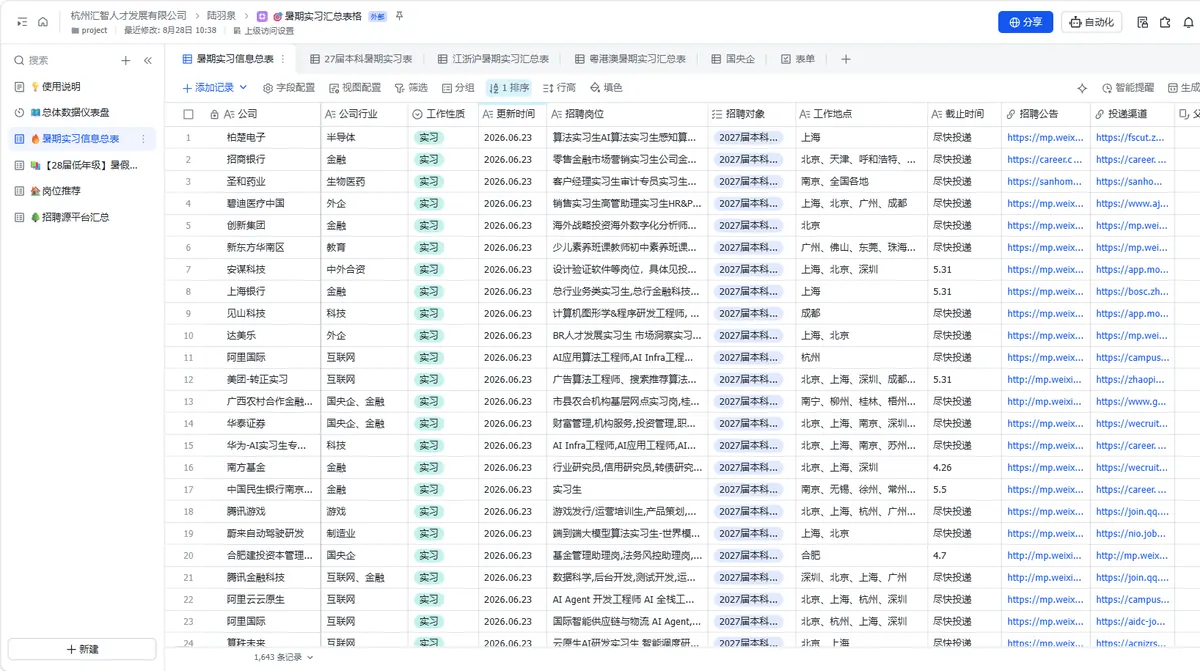This screenshot has width=1200, height=671.
Task: Adjust 行高 row height
Action: click(x=559, y=88)
